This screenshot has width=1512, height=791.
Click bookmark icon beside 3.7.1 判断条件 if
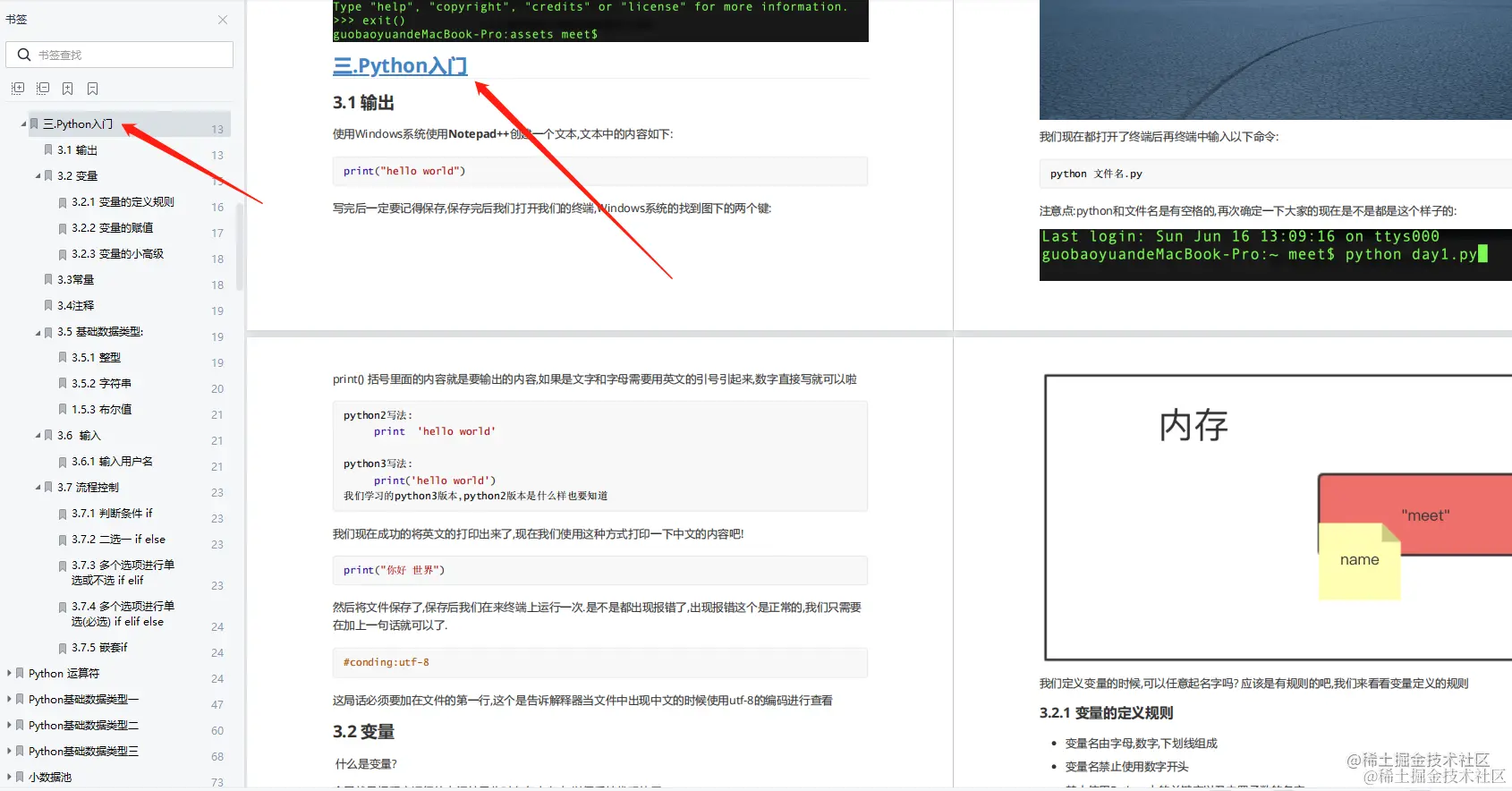(x=63, y=514)
